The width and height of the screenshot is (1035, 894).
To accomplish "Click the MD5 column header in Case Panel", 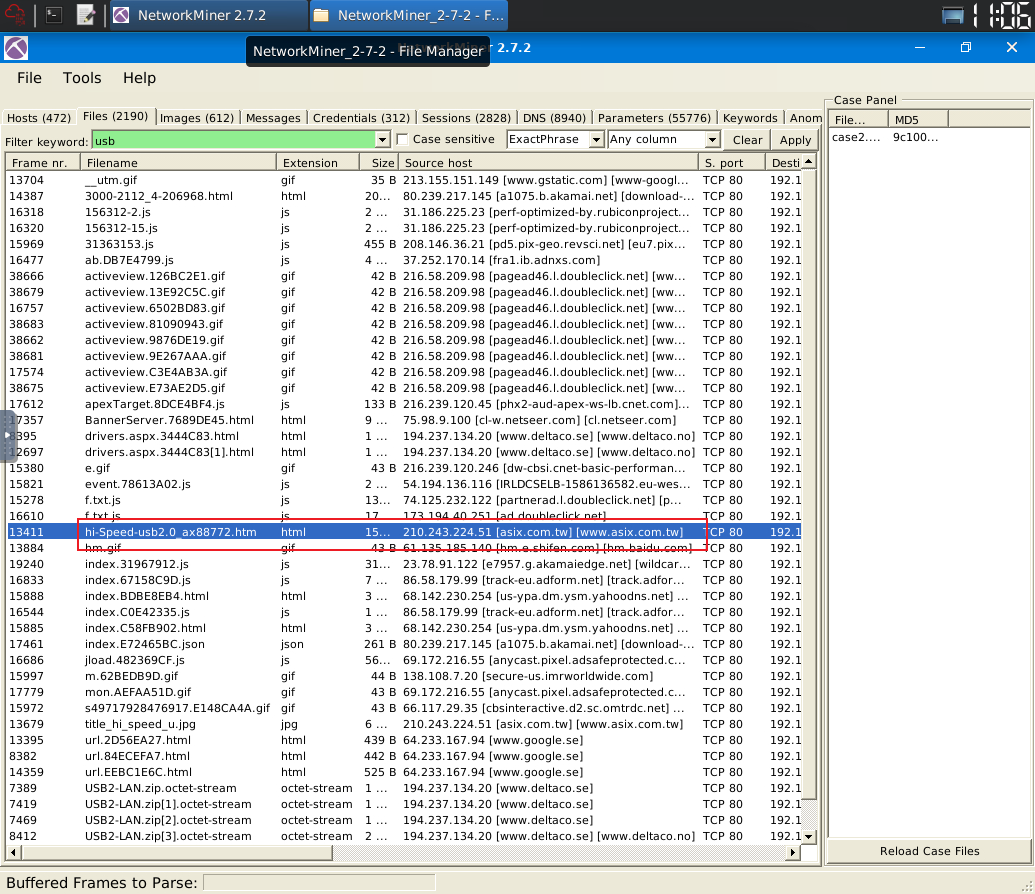I will (918, 120).
